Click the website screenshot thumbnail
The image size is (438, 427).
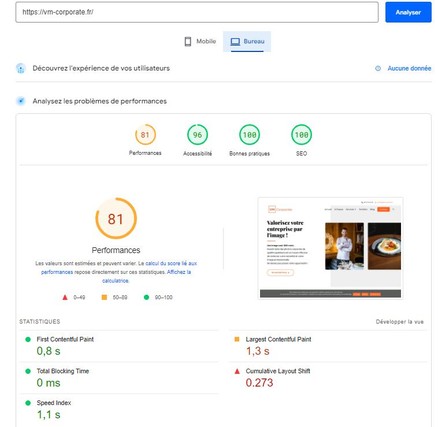point(330,248)
